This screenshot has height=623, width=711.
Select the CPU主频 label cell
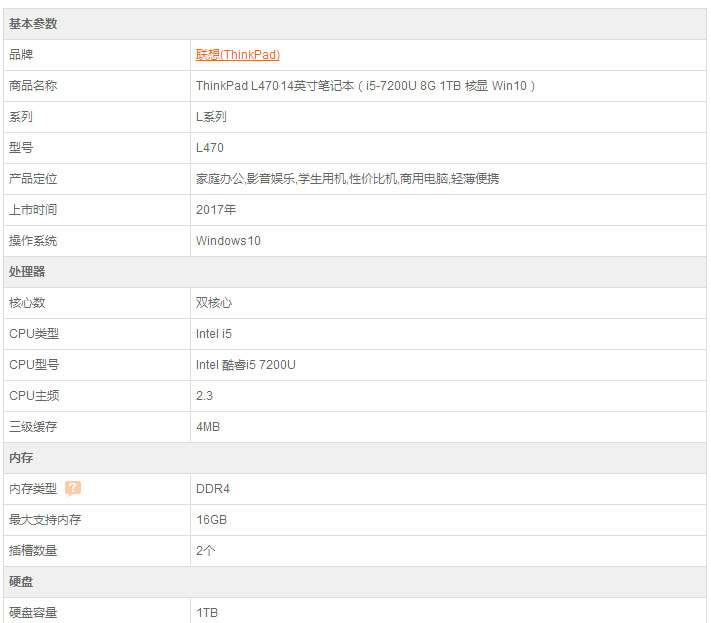(97, 396)
